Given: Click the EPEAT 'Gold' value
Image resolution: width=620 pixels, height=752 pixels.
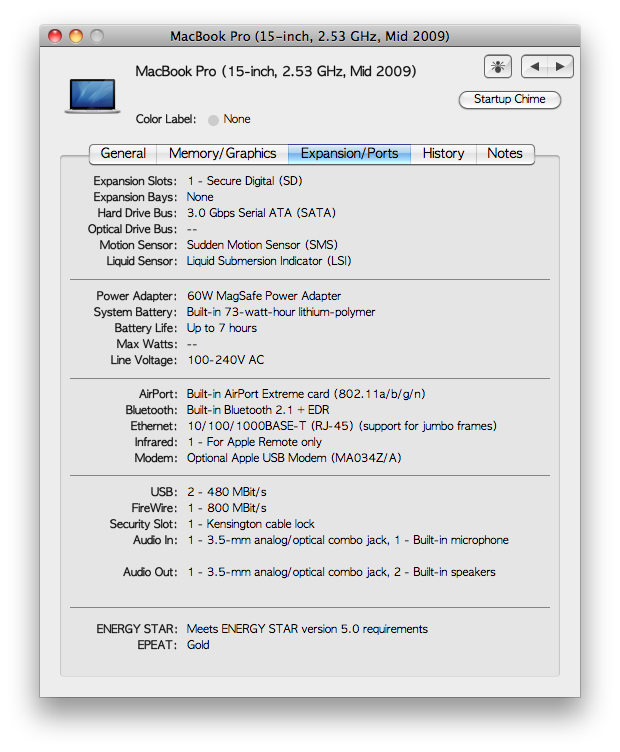Looking at the screenshot, I should pyautogui.click(x=198, y=645).
